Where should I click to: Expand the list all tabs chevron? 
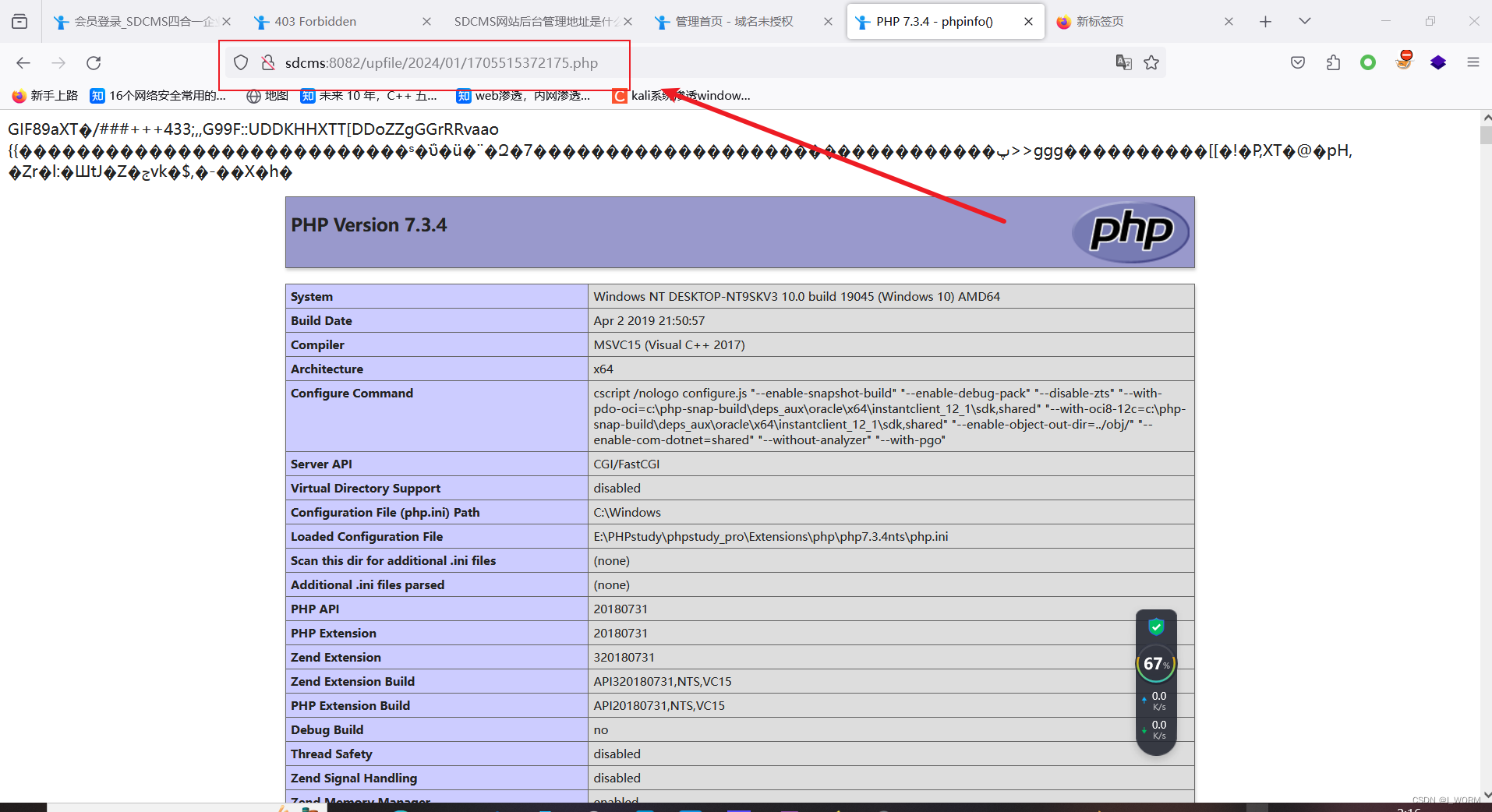tap(1304, 21)
